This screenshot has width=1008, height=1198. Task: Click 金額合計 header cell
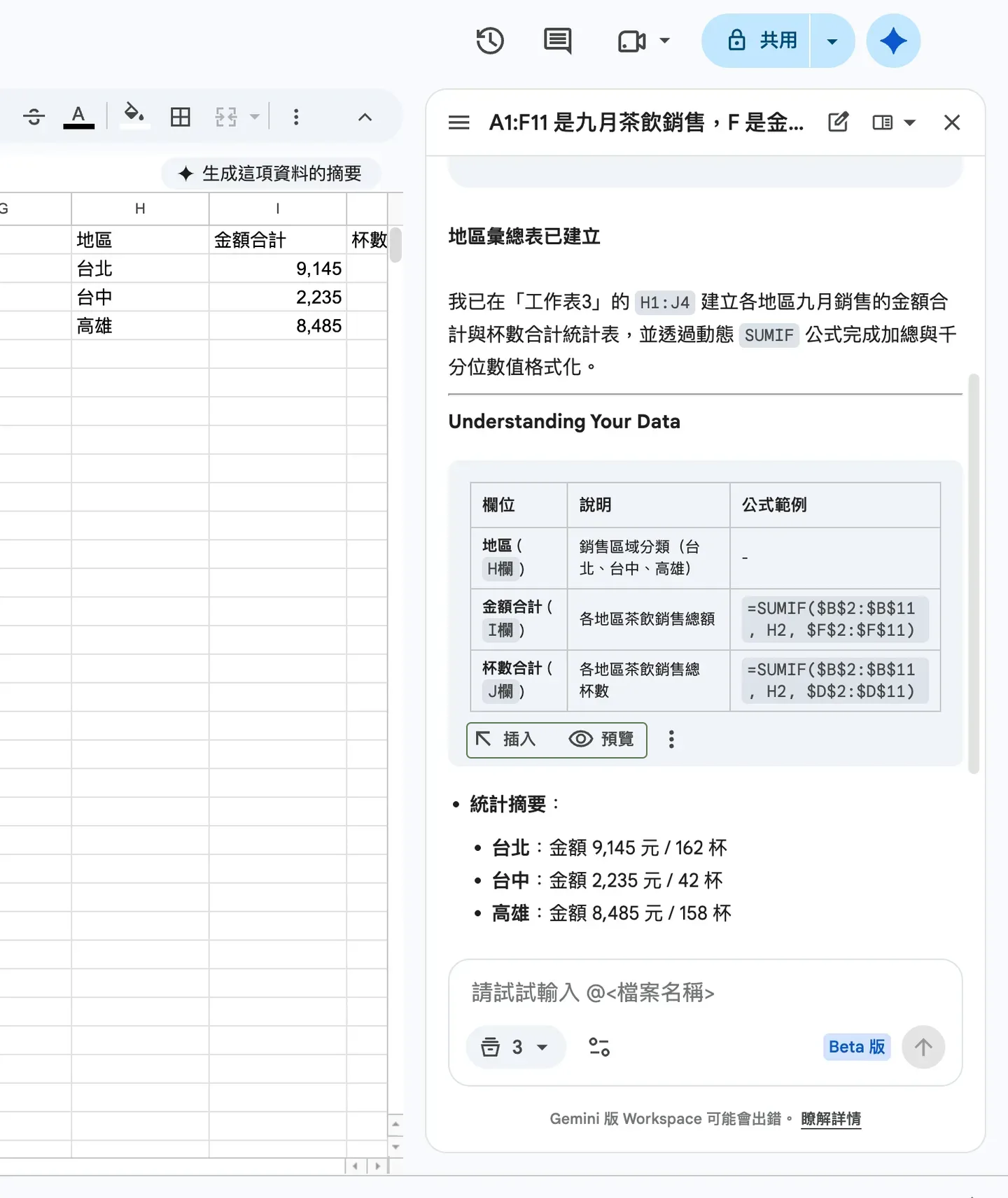(278, 240)
